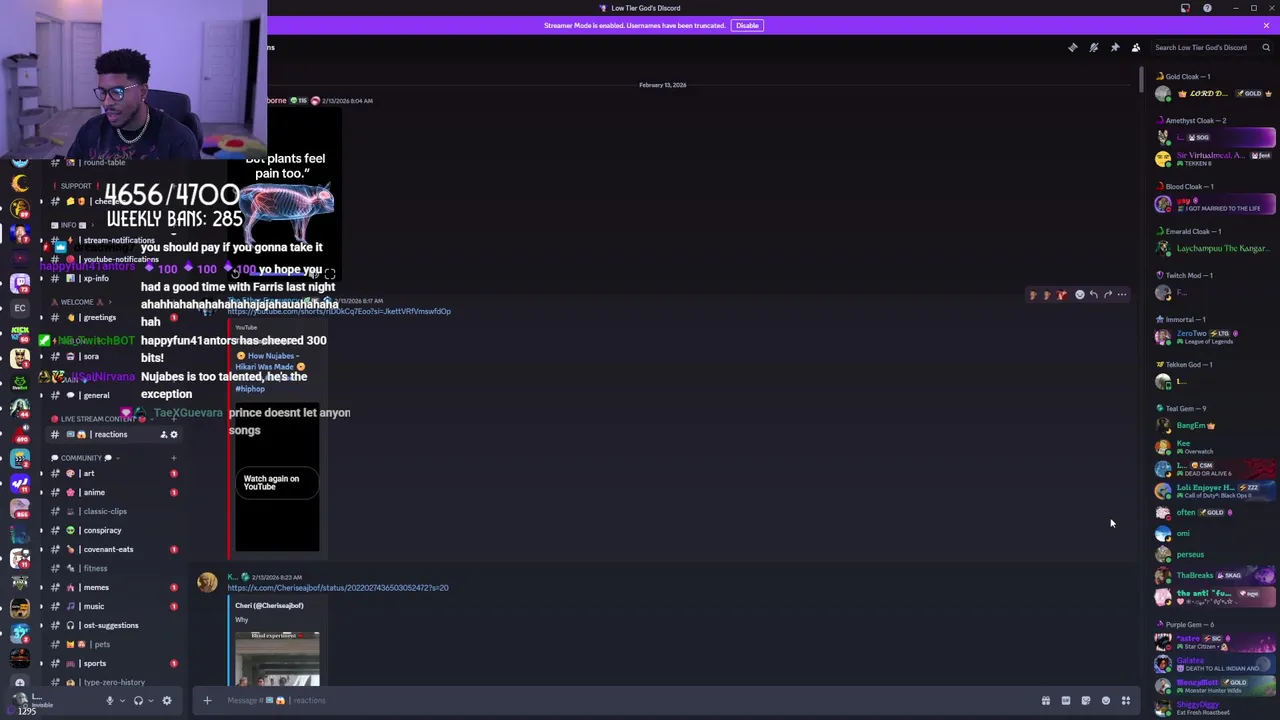1280x720 pixels.
Task: Open the GIF picker
Action: 1066,701
